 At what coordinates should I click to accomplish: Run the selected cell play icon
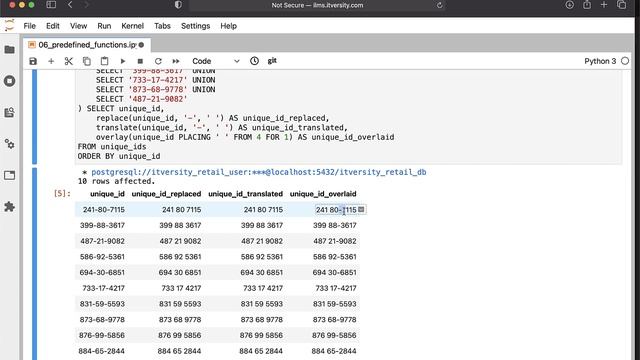tap(122, 61)
